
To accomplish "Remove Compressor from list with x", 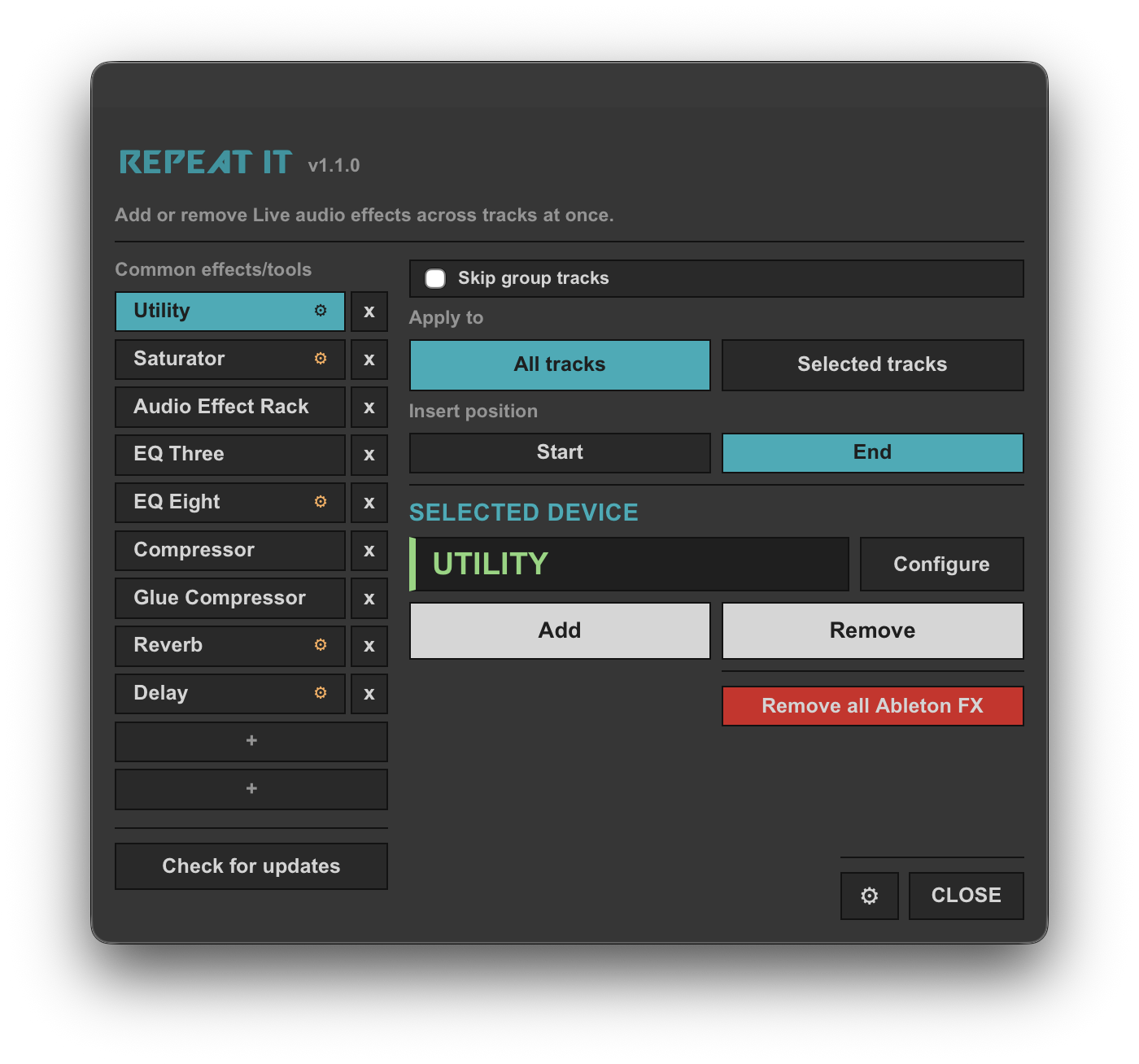I will (369, 551).
